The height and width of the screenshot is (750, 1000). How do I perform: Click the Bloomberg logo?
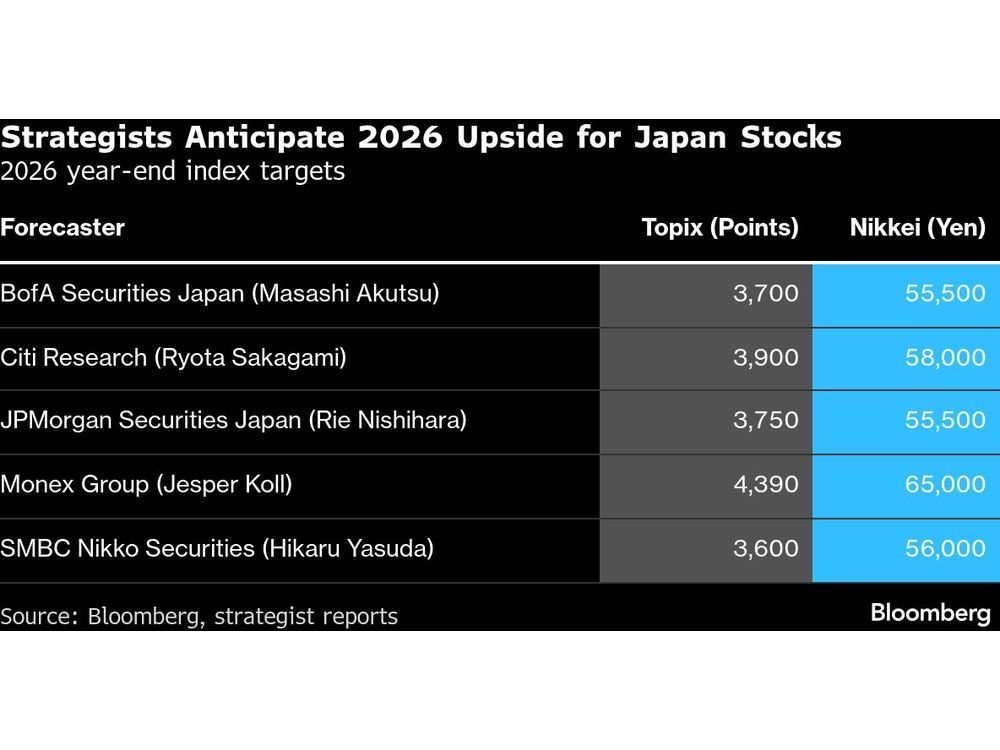coord(930,612)
